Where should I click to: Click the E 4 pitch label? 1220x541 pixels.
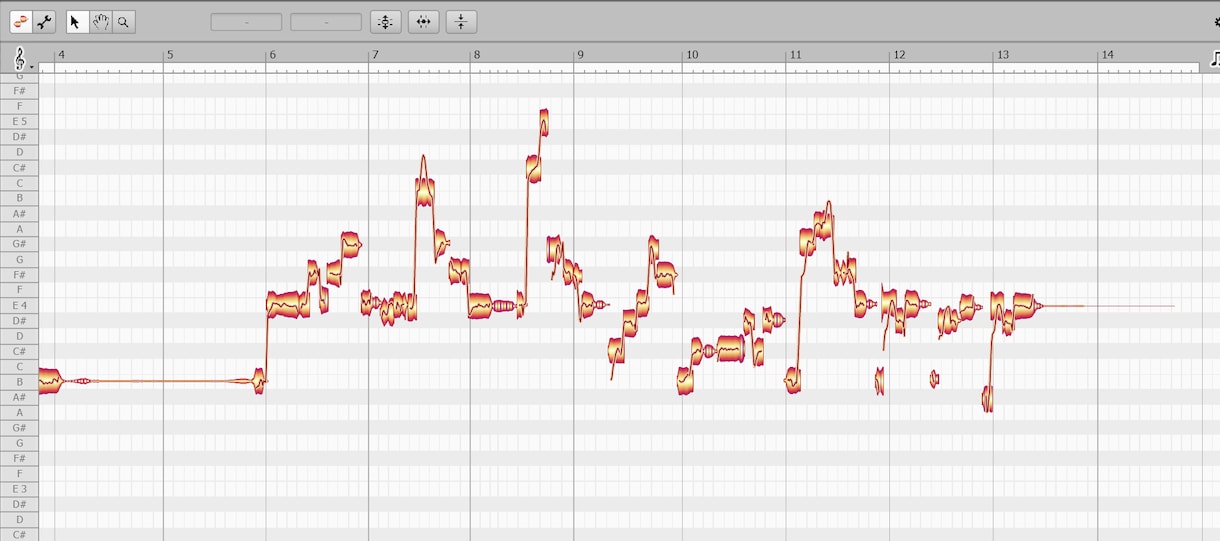[19, 305]
